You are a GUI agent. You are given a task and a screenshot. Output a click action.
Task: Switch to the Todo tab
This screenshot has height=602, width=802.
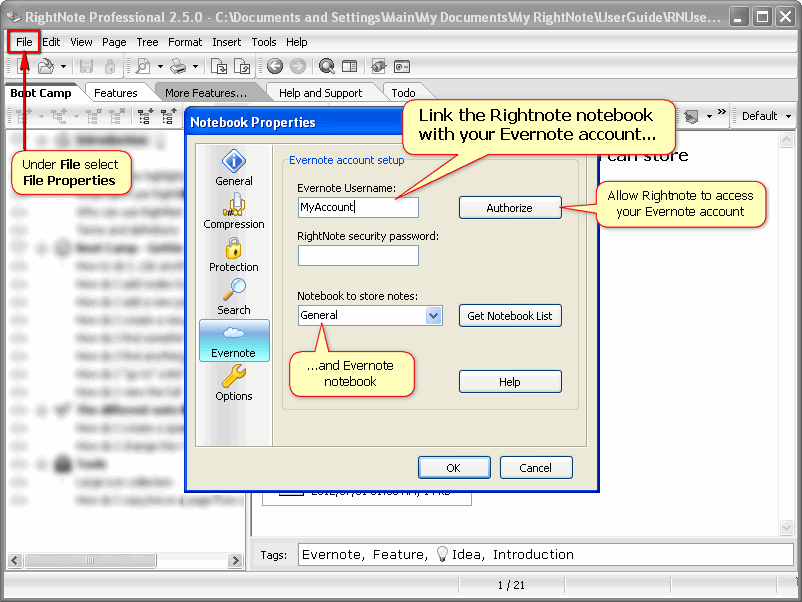tap(404, 93)
